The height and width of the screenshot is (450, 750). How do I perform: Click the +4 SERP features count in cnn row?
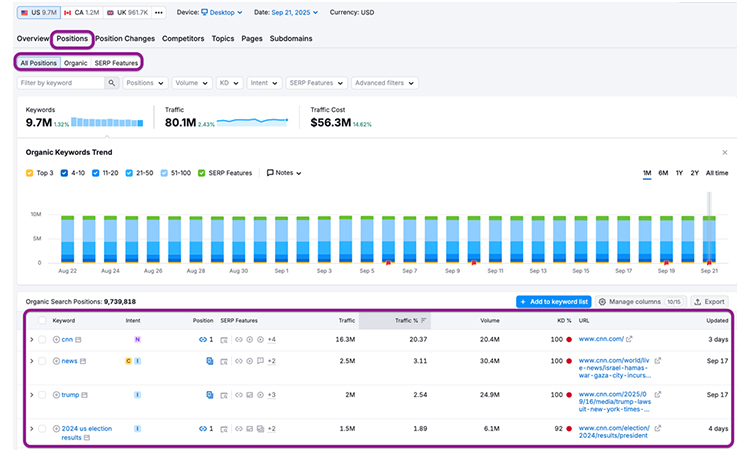271,340
